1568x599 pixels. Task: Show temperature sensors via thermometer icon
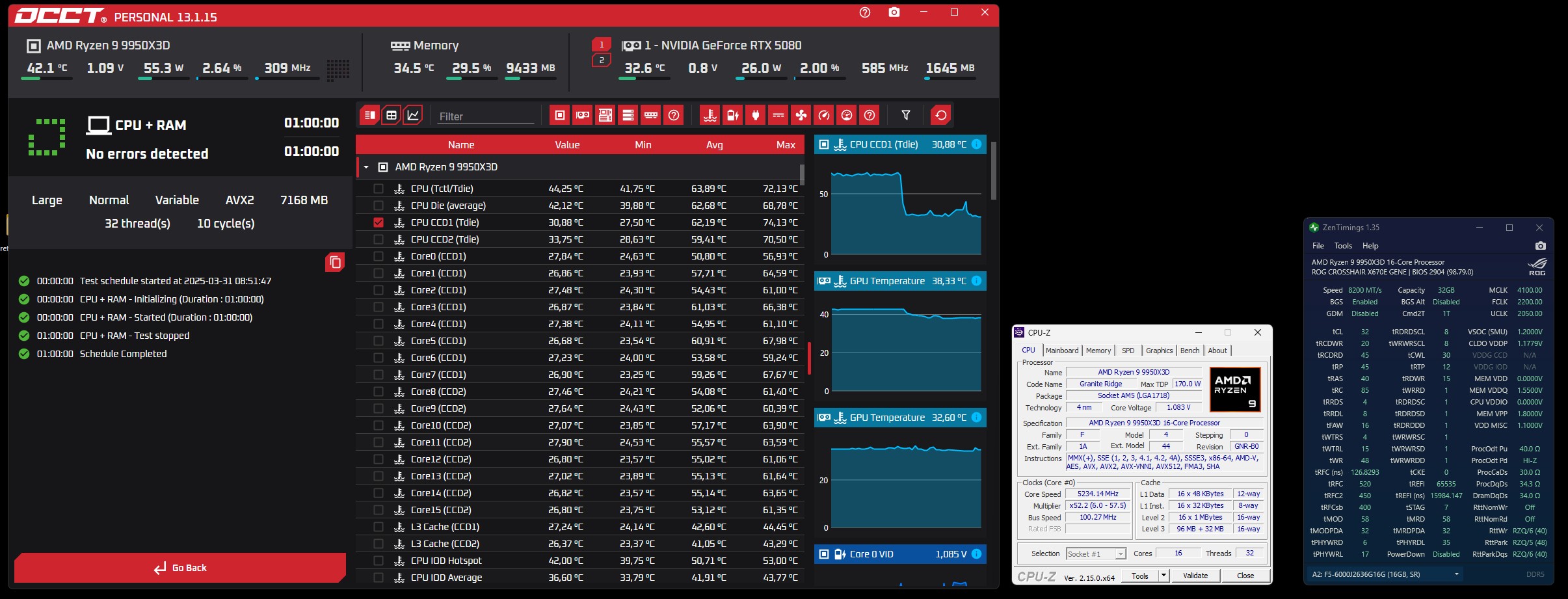[x=710, y=115]
